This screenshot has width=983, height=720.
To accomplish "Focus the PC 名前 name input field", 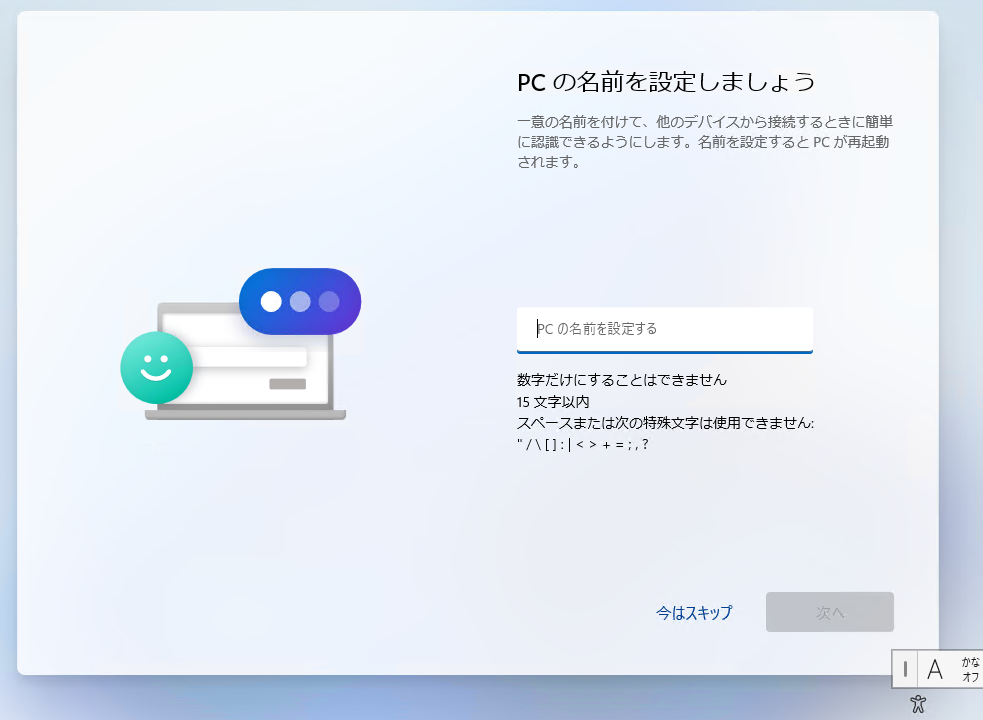I will pos(664,330).
